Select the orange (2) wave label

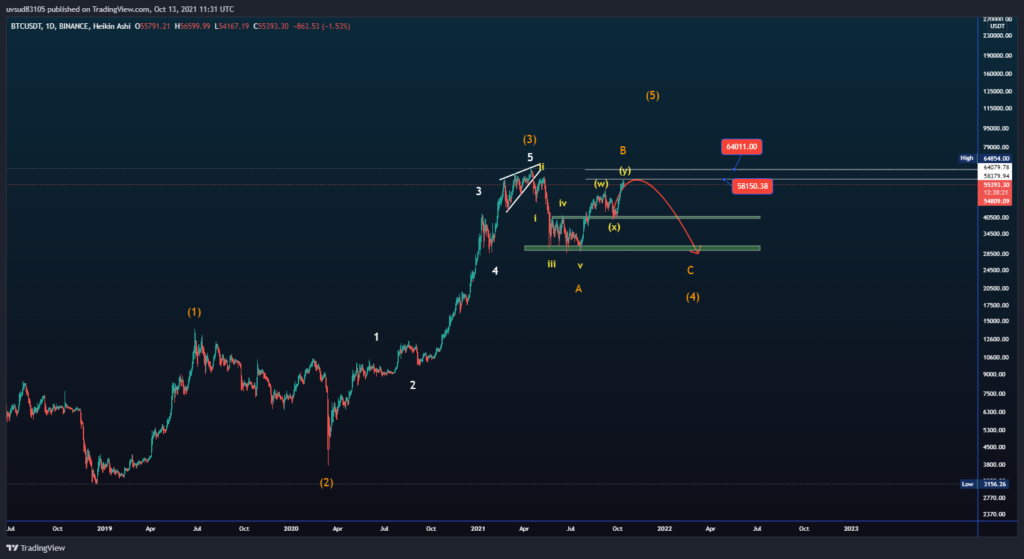tap(327, 482)
